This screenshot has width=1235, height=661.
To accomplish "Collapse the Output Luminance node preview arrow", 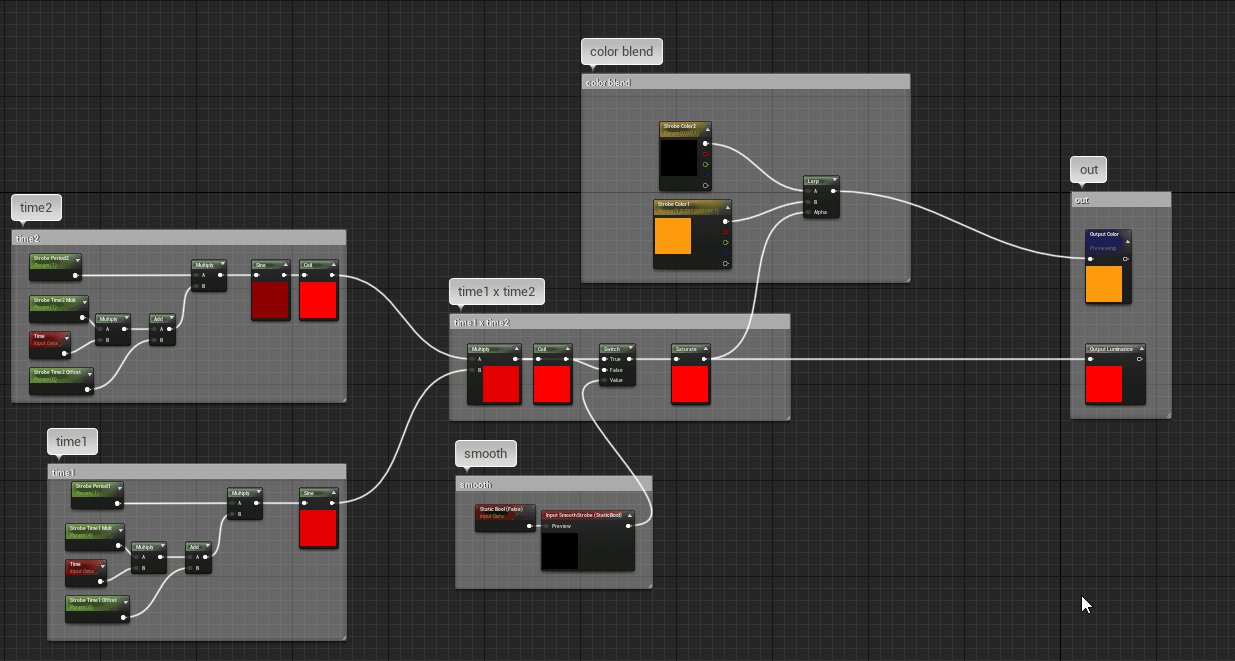I will 1141,349.
